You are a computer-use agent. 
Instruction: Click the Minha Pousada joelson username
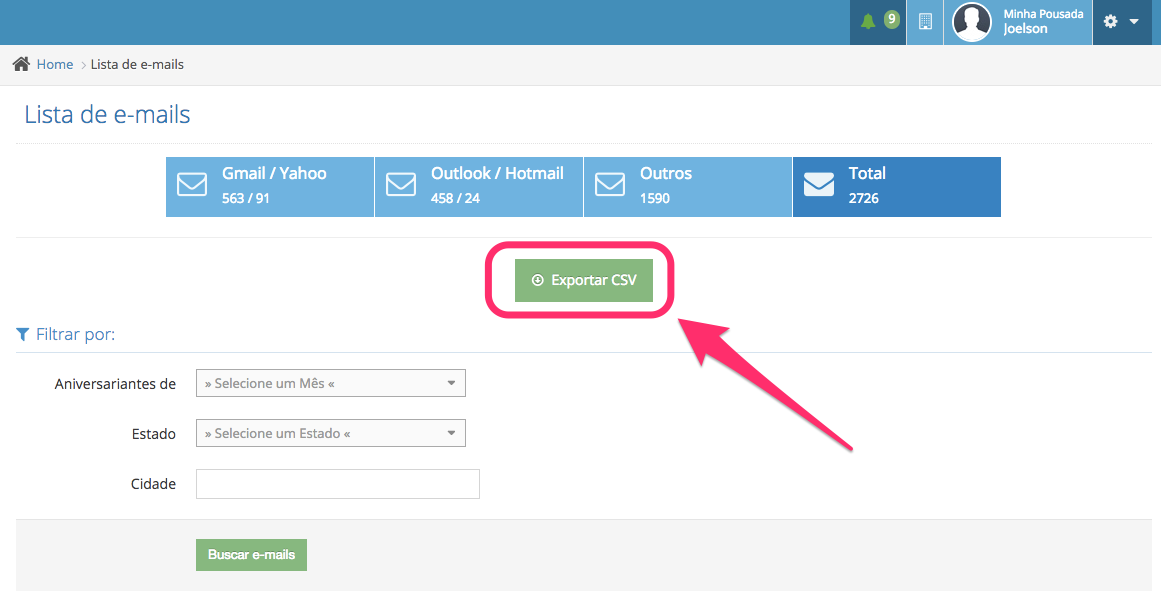point(1043,22)
